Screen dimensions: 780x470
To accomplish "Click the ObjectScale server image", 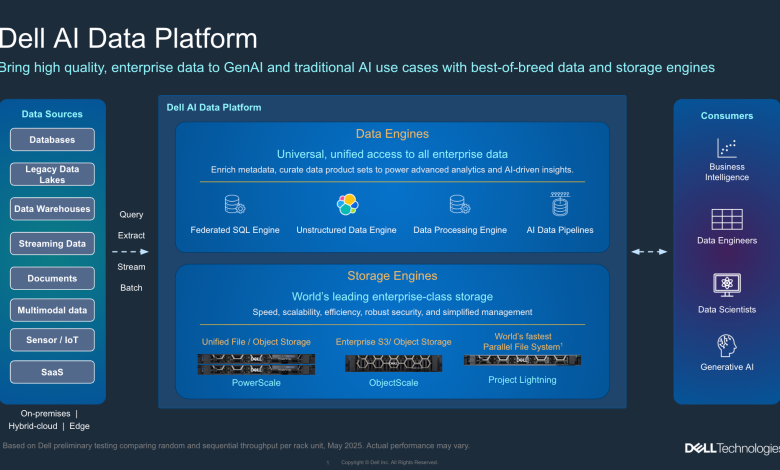I will [x=393, y=364].
